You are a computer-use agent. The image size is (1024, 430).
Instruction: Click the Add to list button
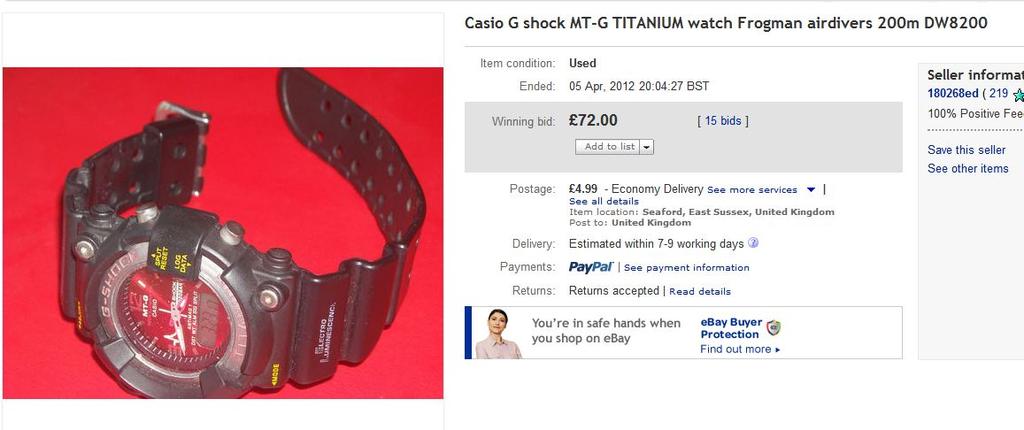coord(607,147)
